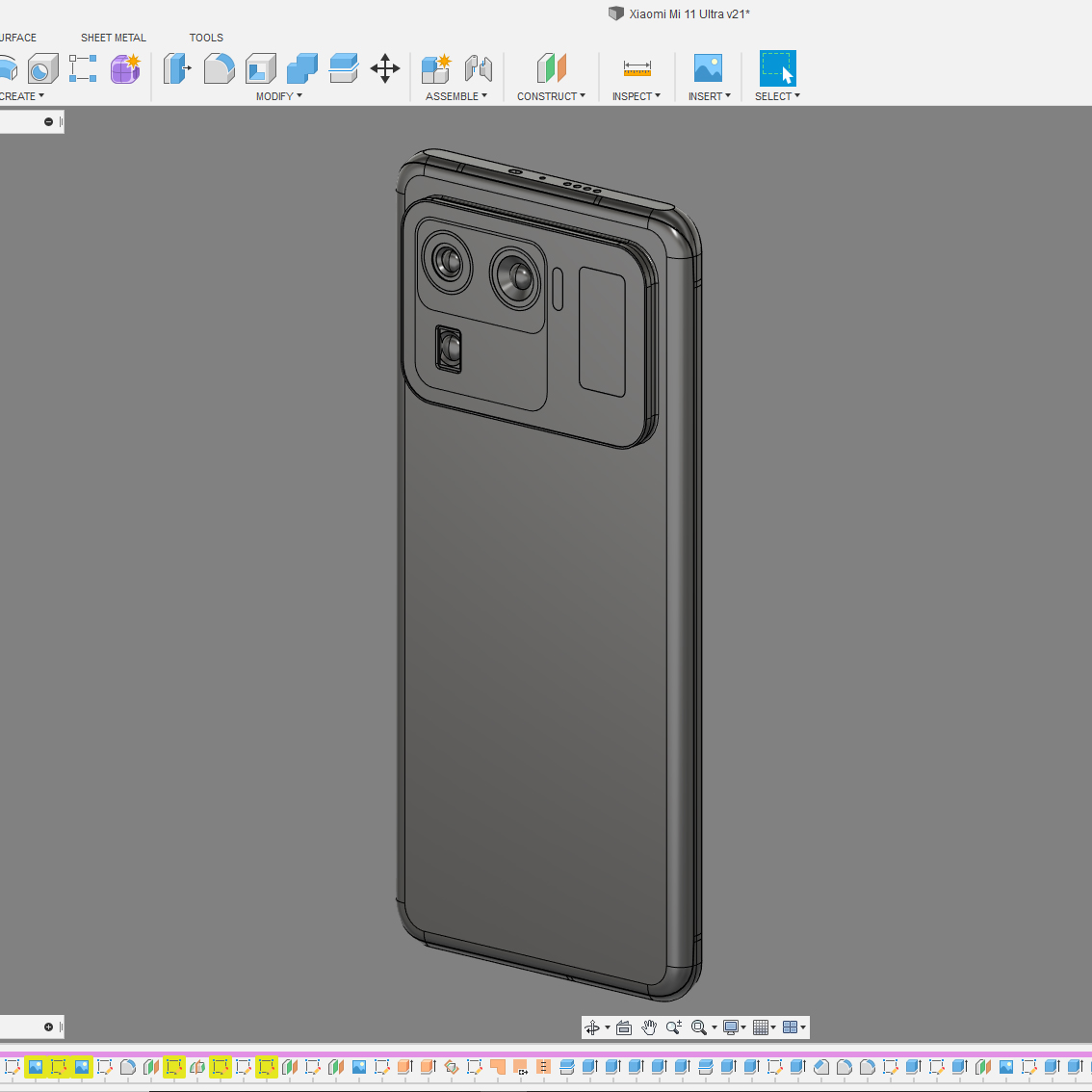1092x1092 pixels.
Task: Click the Look At icon
Action: pyautogui.click(x=624, y=1027)
